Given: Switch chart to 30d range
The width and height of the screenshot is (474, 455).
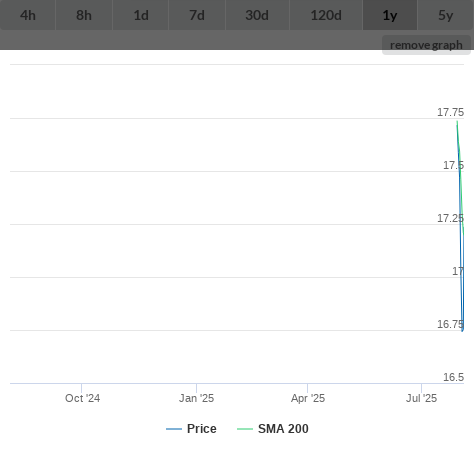Looking at the screenshot, I should click(257, 15).
